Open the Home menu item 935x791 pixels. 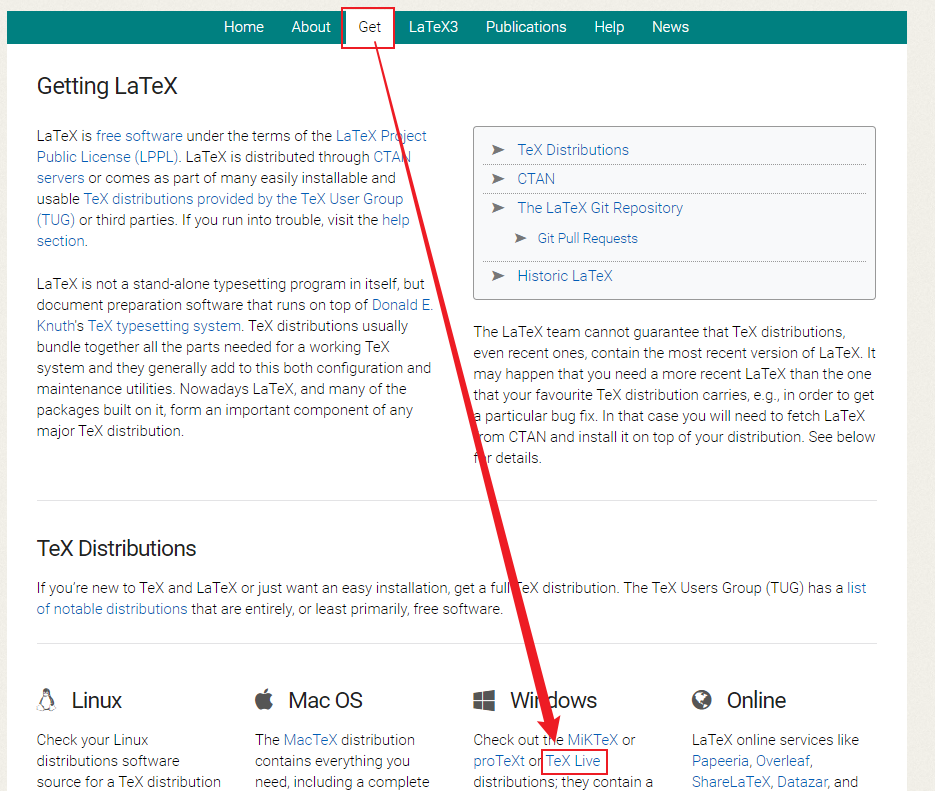[x=244, y=27]
